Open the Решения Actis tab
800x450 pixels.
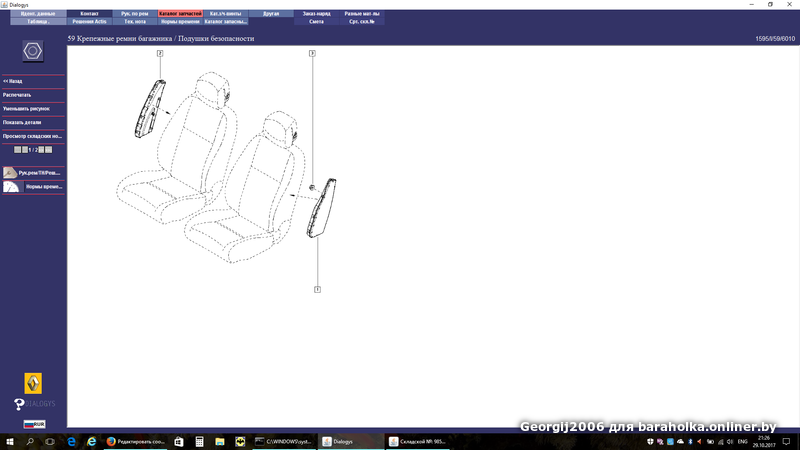click(89, 21)
